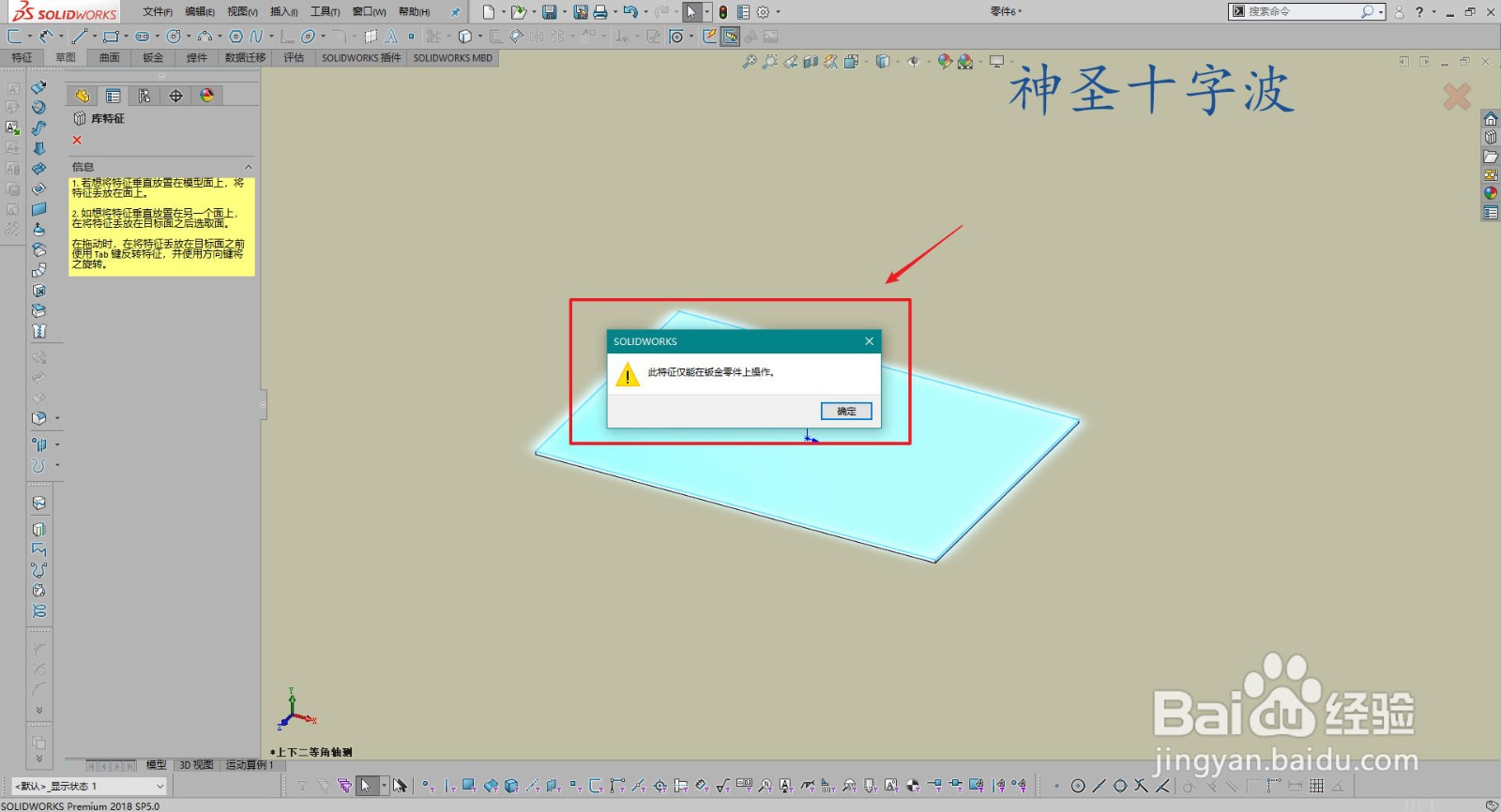
Task: Click the Rebuild traffic light icon
Action: click(x=723, y=12)
